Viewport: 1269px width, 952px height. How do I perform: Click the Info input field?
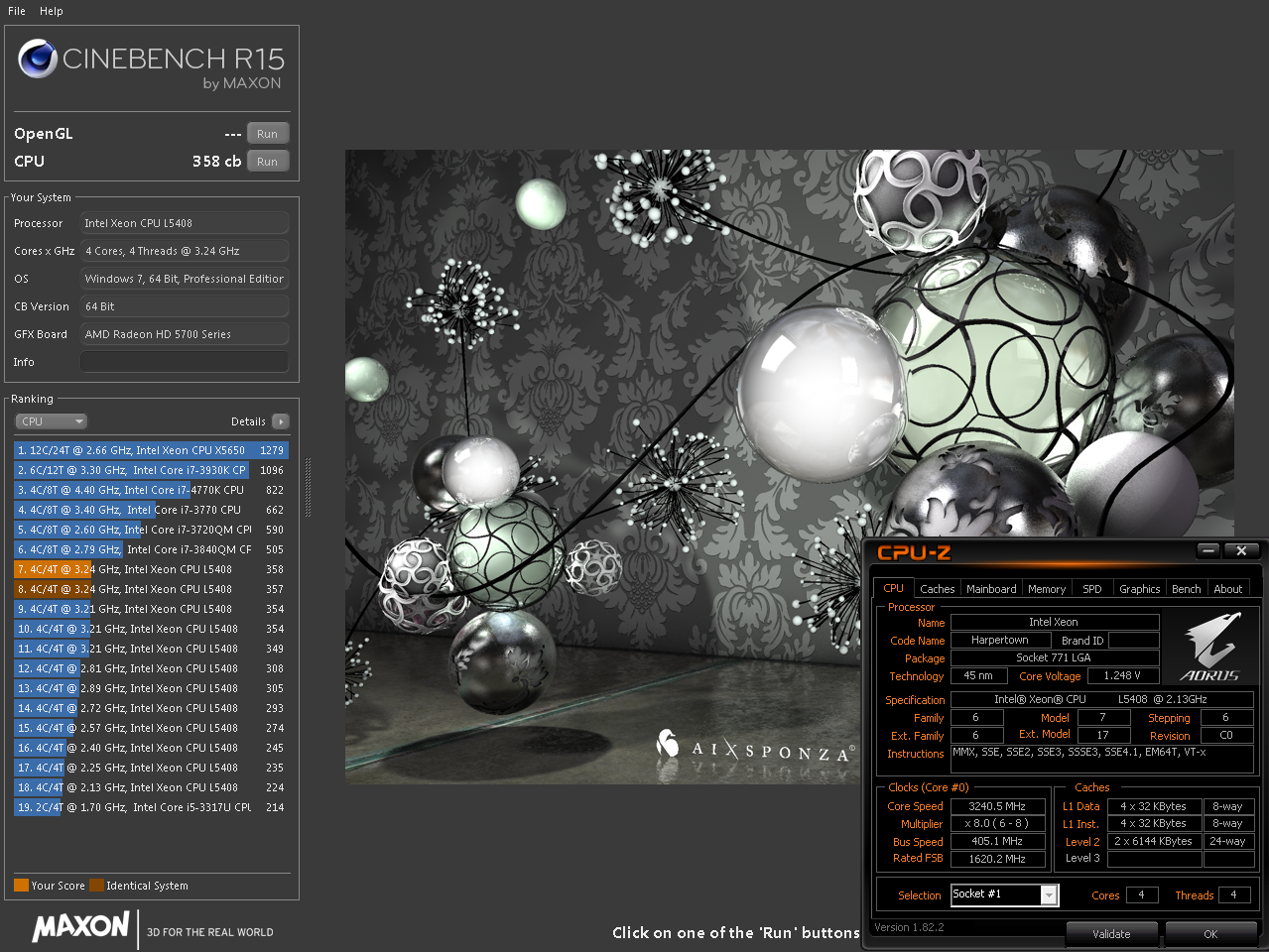(185, 362)
